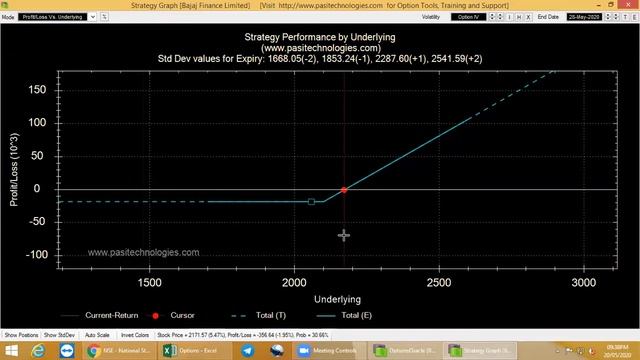Open Telegram from the taskbar

point(247,351)
